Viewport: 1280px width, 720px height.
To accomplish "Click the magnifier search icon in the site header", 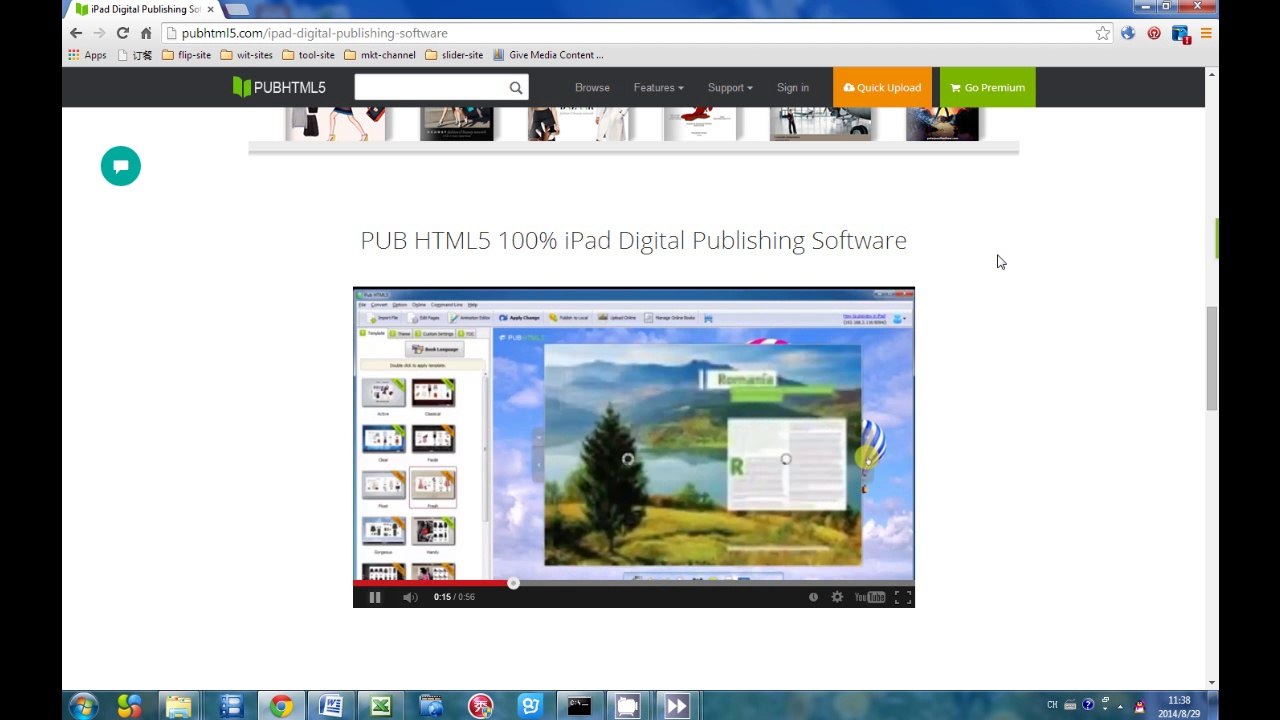I will click(516, 88).
